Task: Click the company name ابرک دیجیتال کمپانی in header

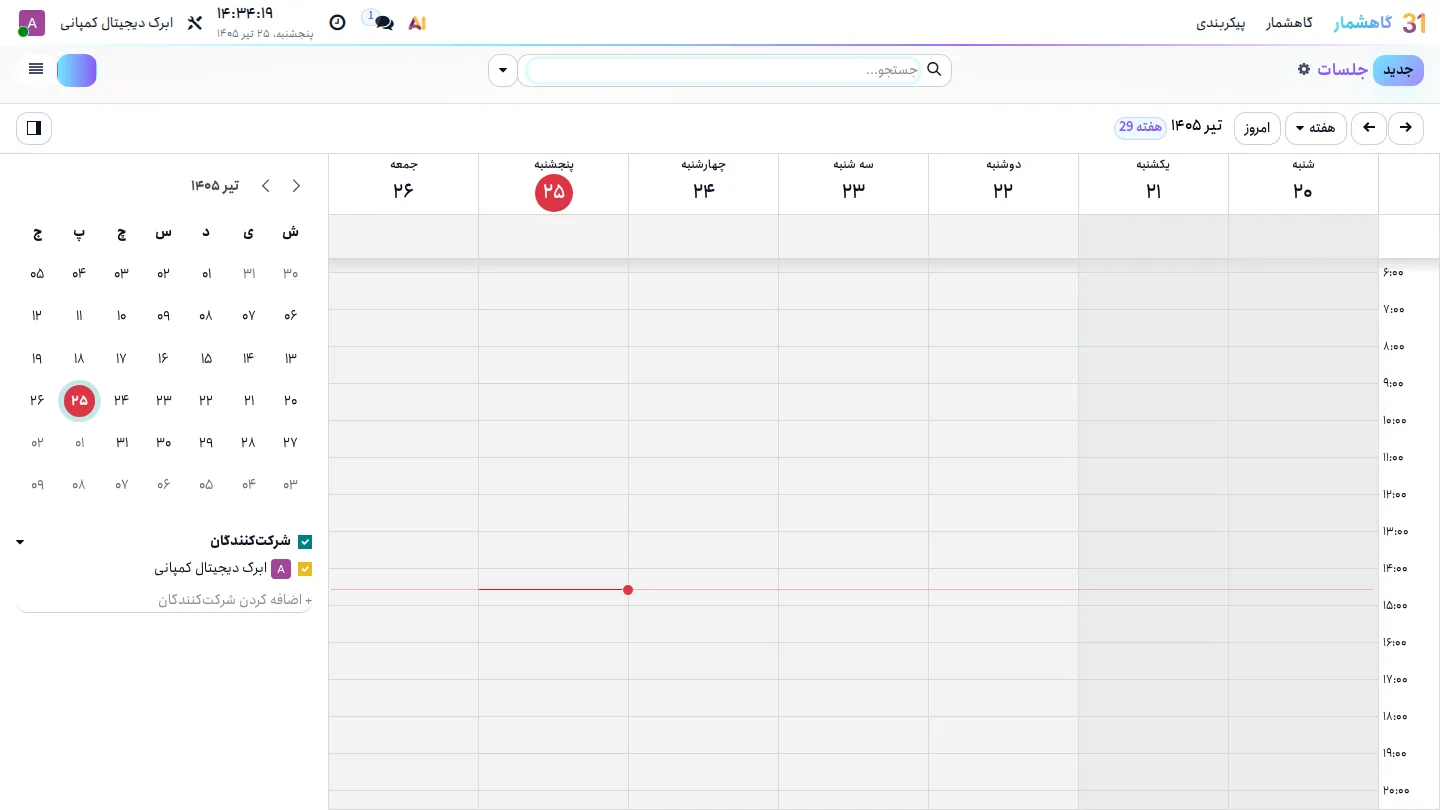Action: pos(116,23)
